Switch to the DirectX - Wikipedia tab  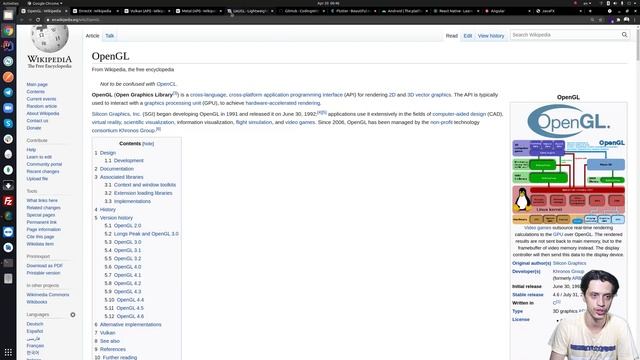point(95,11)
